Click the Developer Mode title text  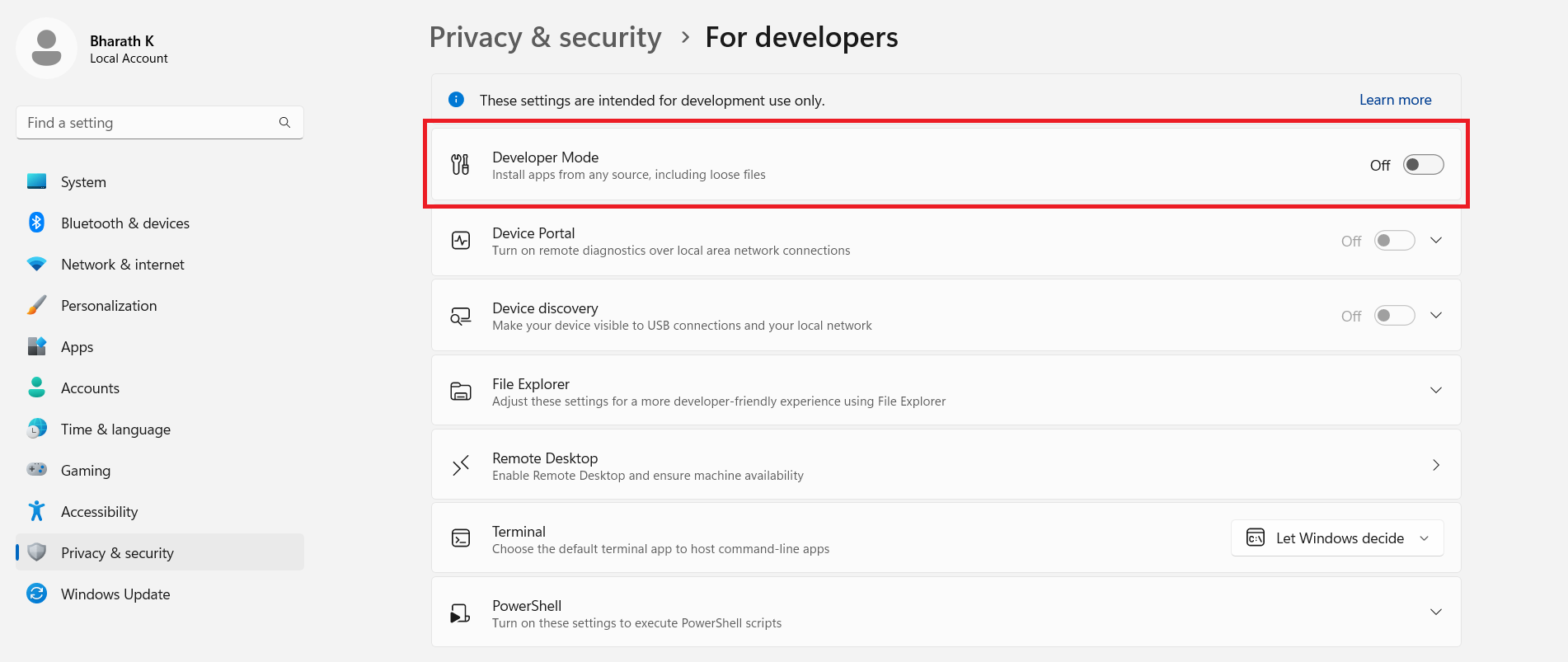pyautogui.click(x=545, y=157)
